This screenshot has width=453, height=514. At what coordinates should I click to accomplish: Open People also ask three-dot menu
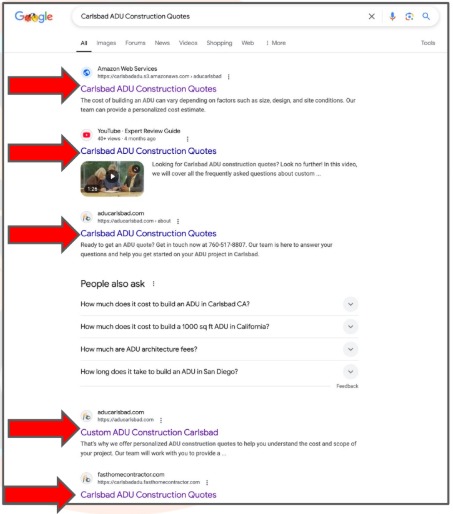click(x=153, y=284)
